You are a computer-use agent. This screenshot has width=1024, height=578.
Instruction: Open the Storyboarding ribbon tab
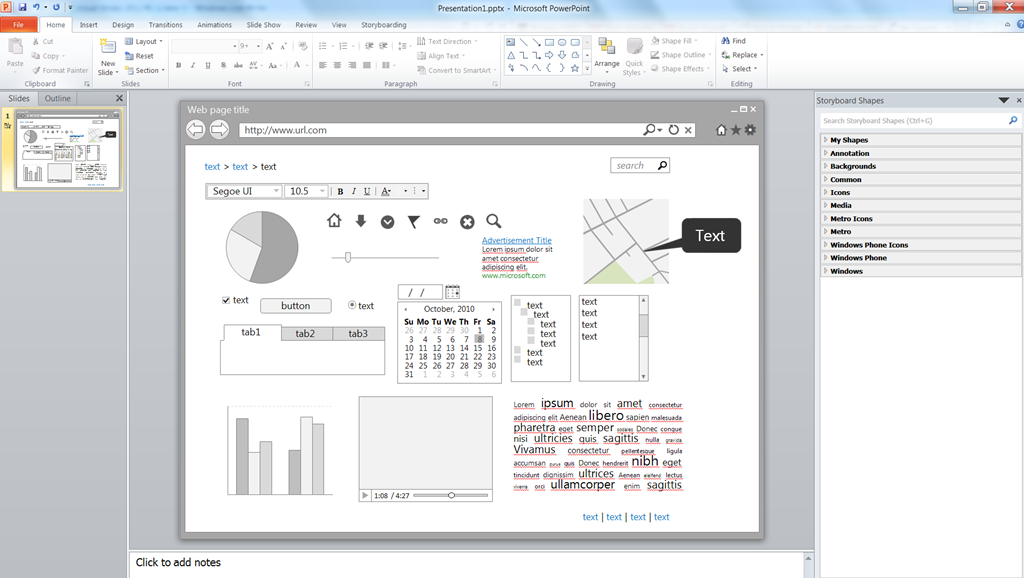[383, 25]
